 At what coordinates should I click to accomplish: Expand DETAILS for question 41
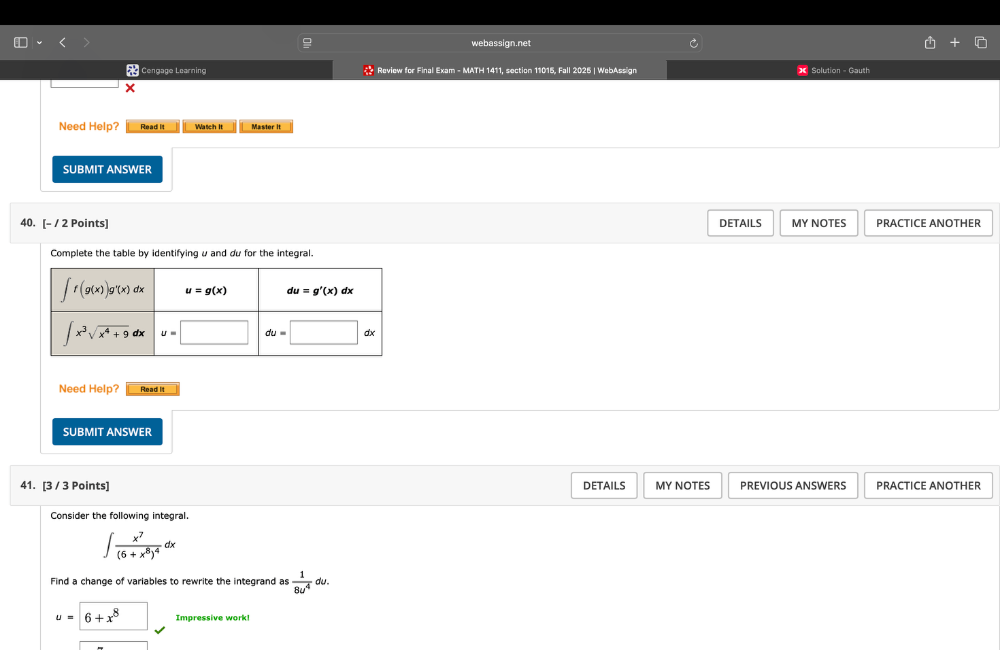[x=604, y=486]
